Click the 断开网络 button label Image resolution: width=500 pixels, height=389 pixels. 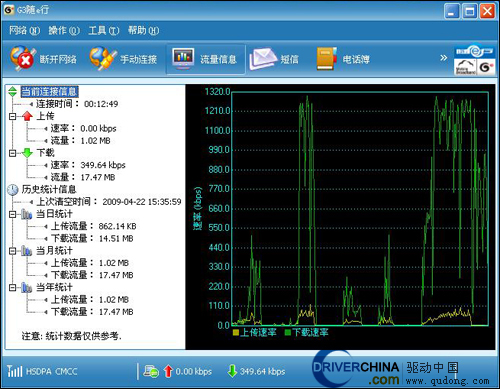(58, 59)
